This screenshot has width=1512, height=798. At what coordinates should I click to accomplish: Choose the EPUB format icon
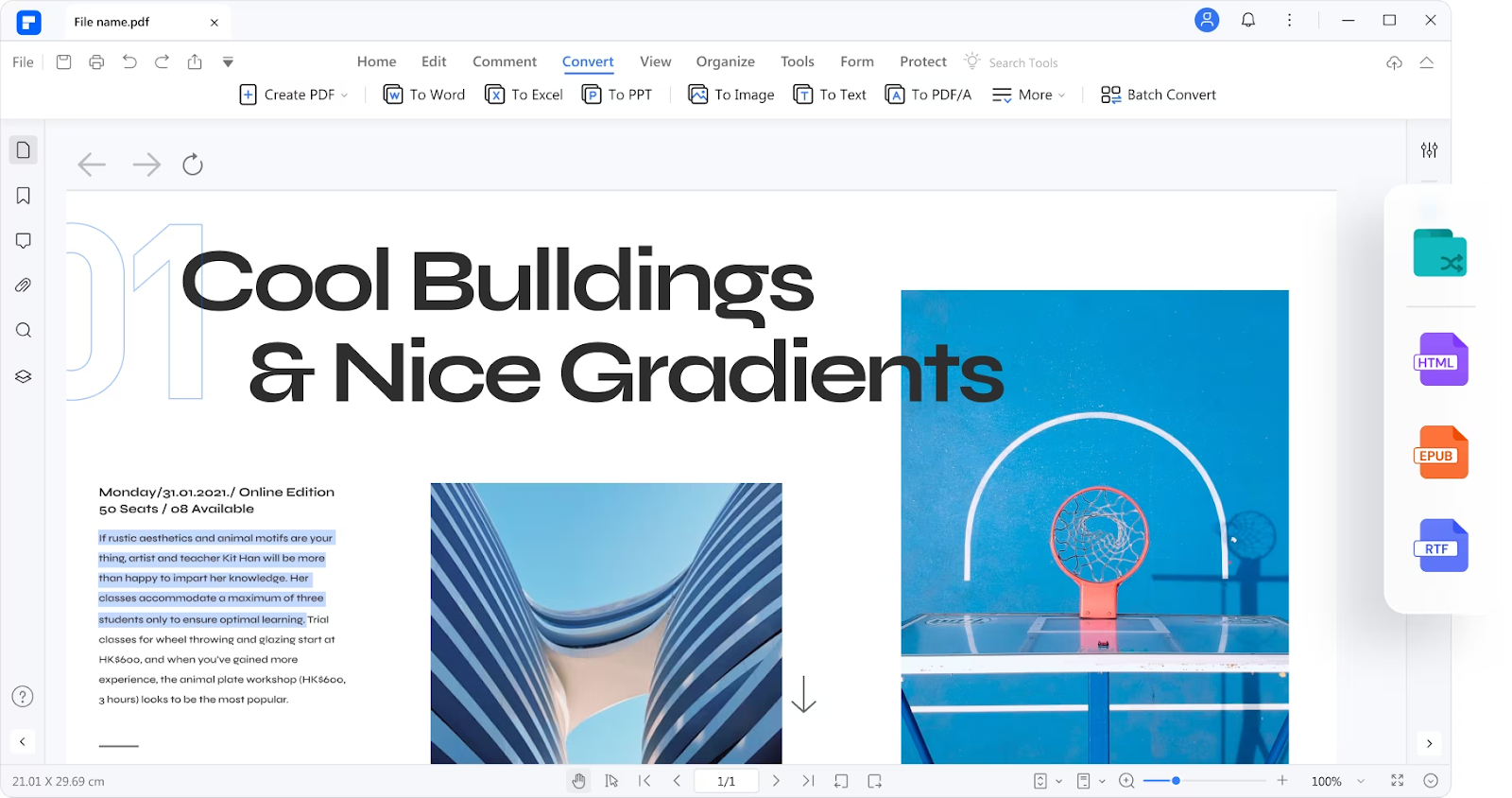pos(1441,452)
